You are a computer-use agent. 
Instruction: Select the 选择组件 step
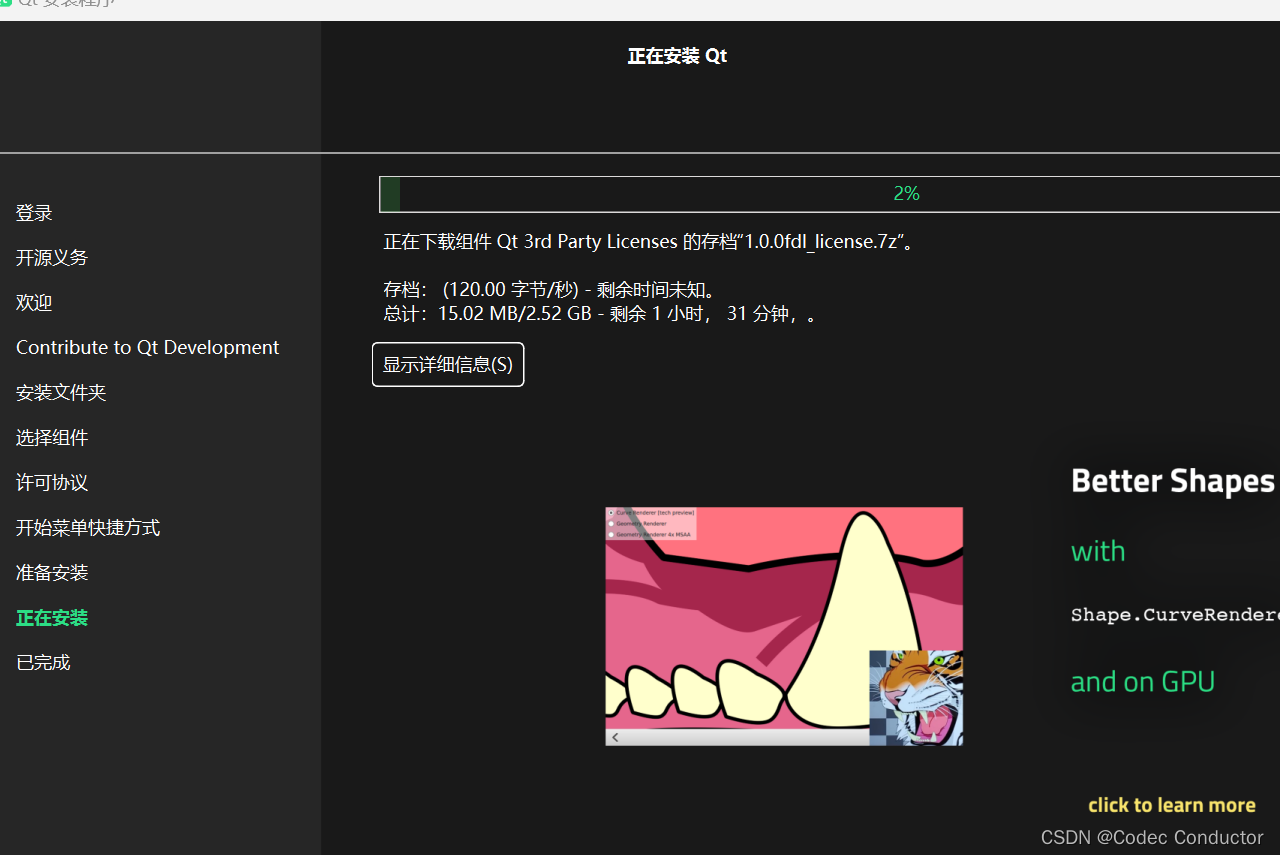click(52, 438)
